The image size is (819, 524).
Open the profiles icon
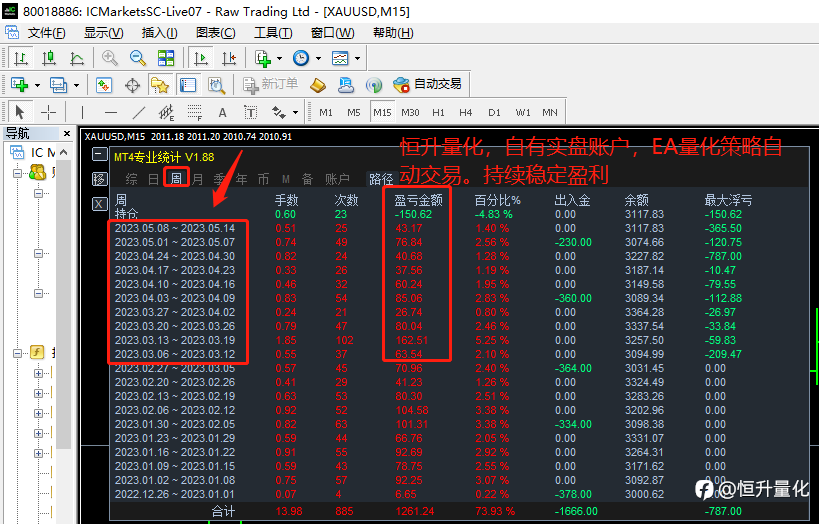(x=58, y=85)
